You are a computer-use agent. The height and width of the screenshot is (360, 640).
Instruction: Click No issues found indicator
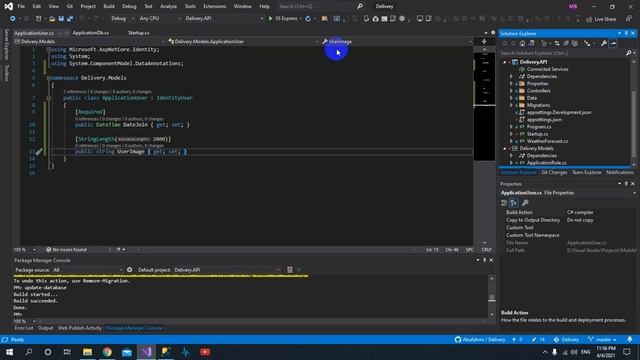66,250
